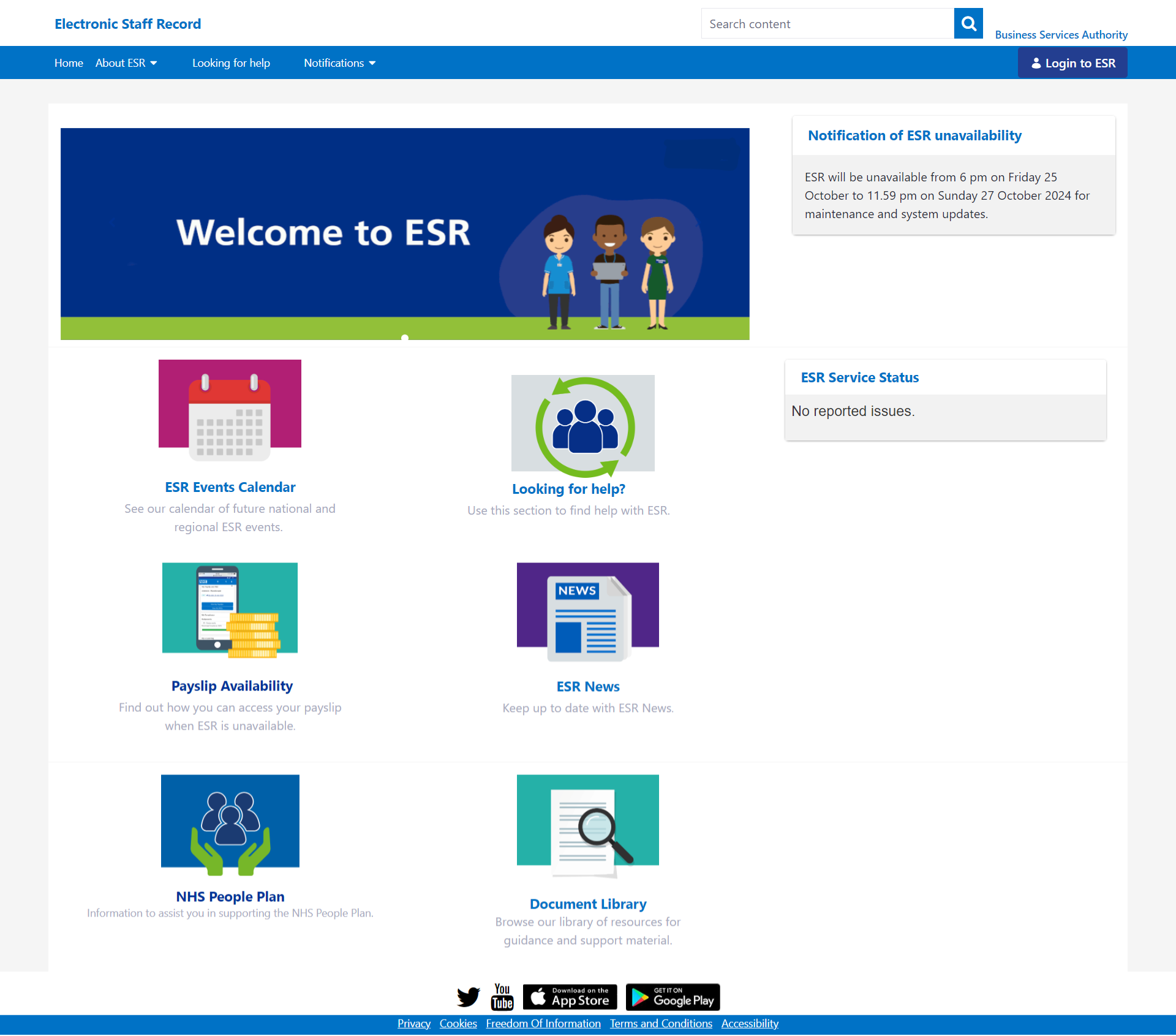Click the ESR News newspaper image

tap(587, 611)
